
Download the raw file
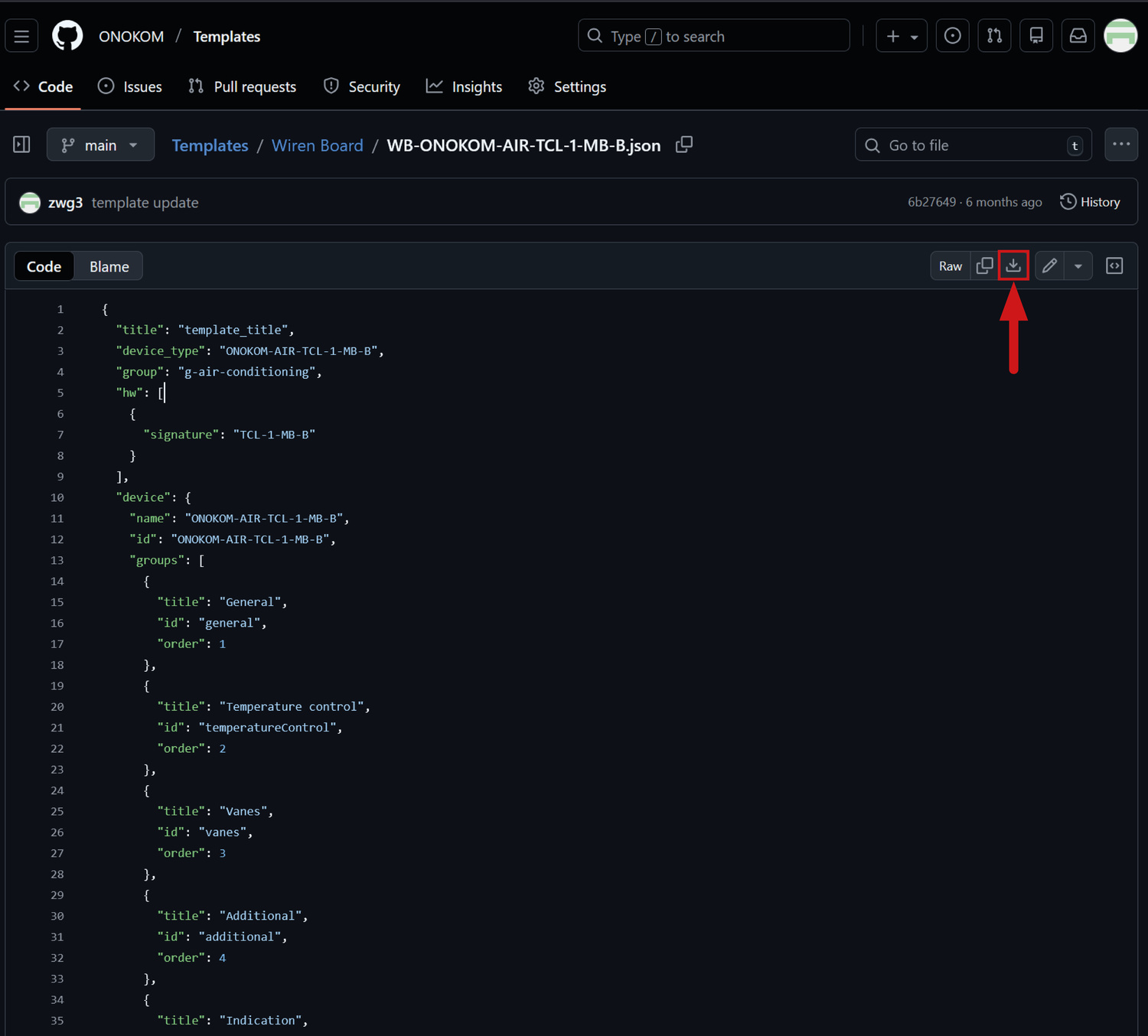click(1013, 266)
